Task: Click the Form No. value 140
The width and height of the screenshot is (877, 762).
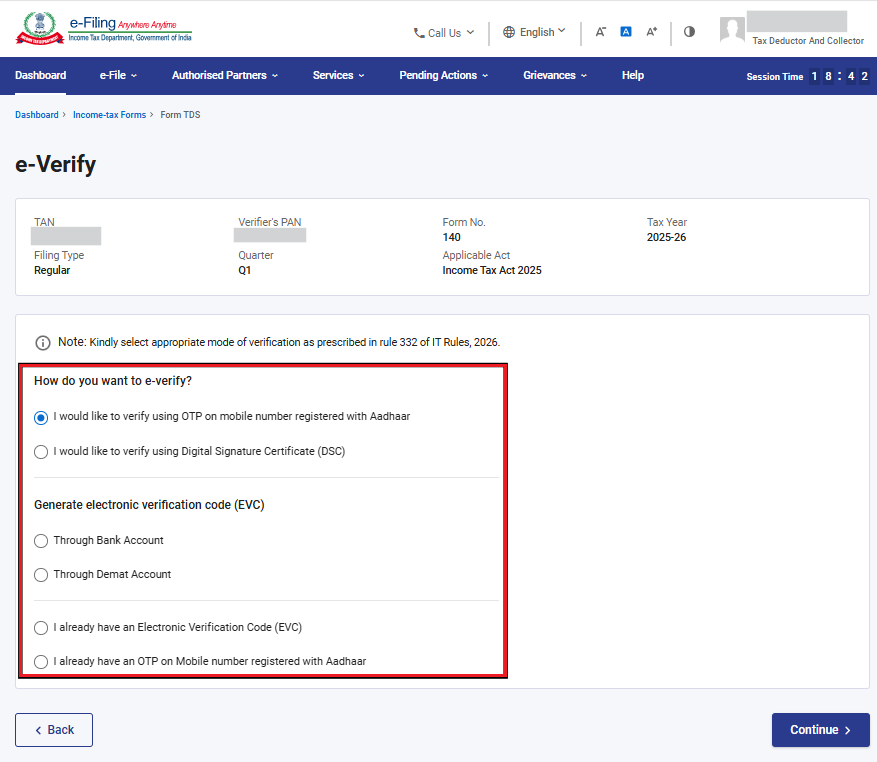Action: pyautogui.click(x=451, y=237)
